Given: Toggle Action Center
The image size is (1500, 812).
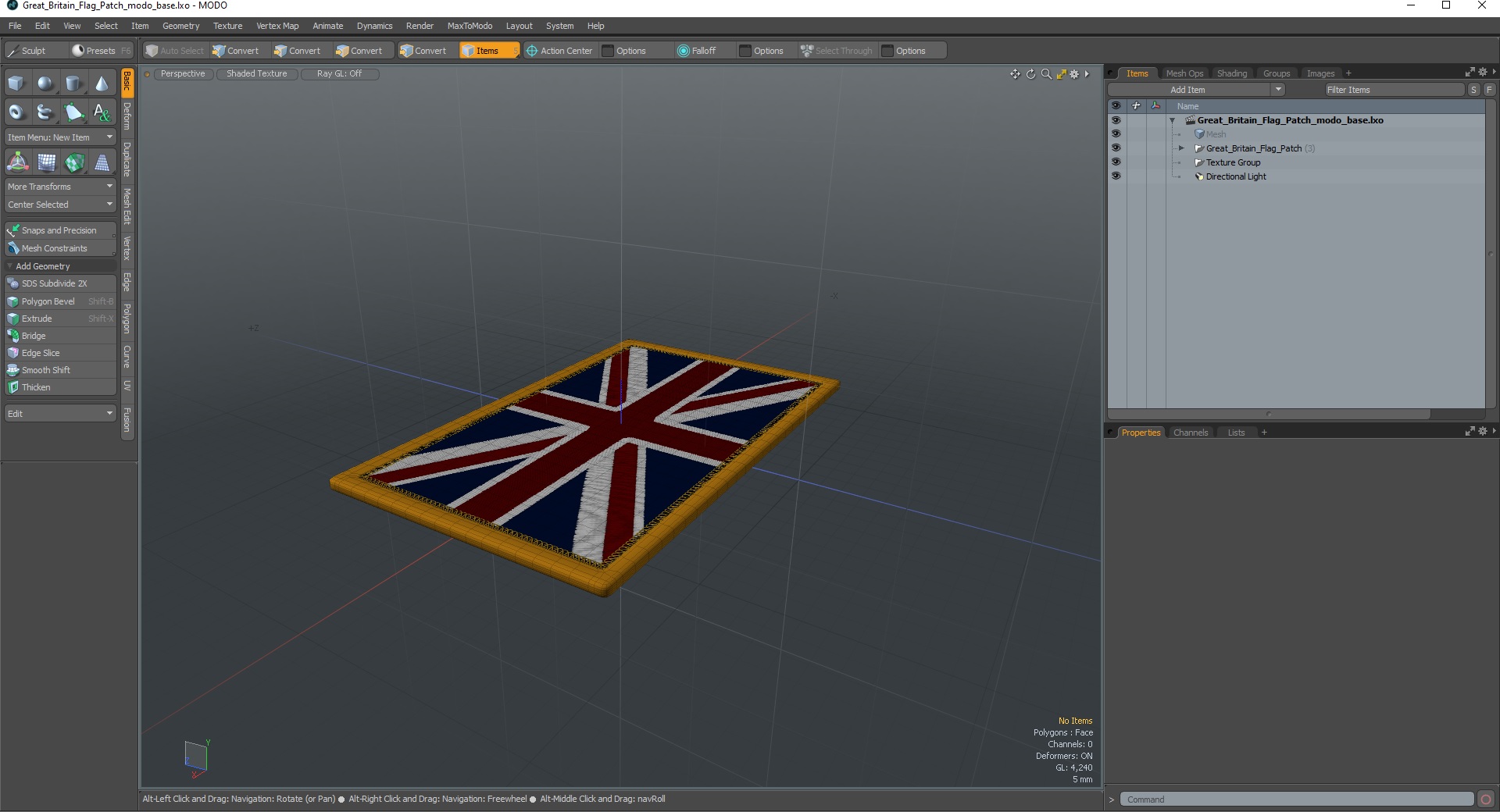Looking at the screenshot, I should point(559,51).
